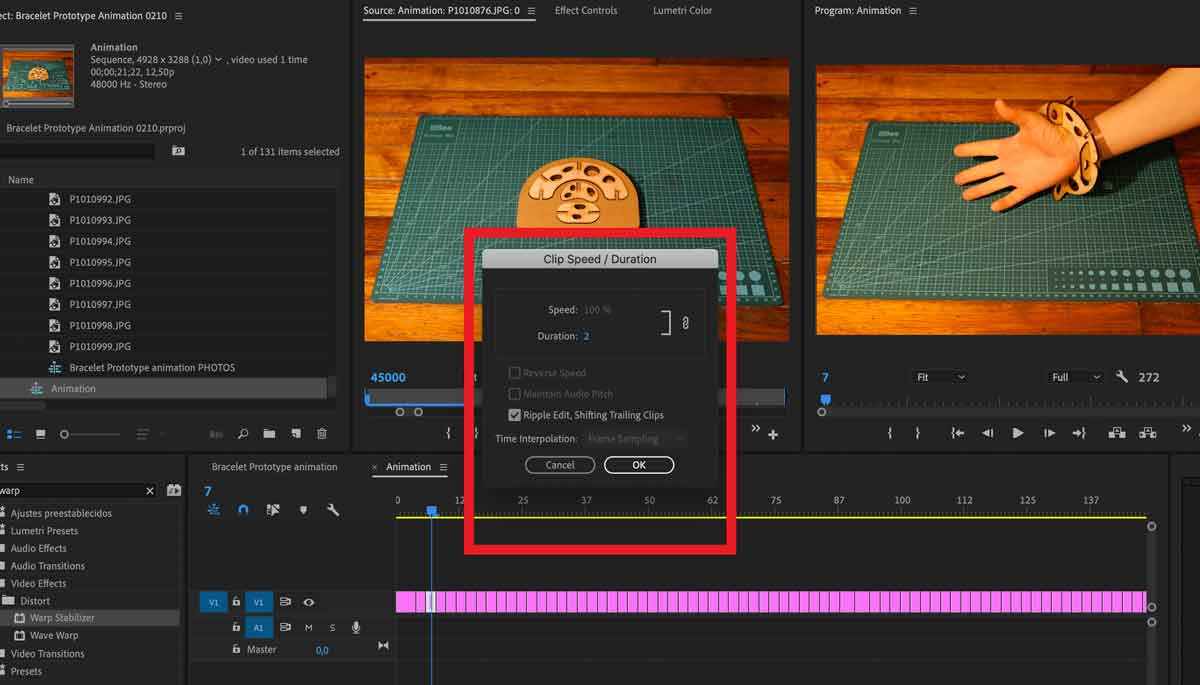Mute audio track A1
Screen dimensions: 1200x685
click(x=309, y=627)
